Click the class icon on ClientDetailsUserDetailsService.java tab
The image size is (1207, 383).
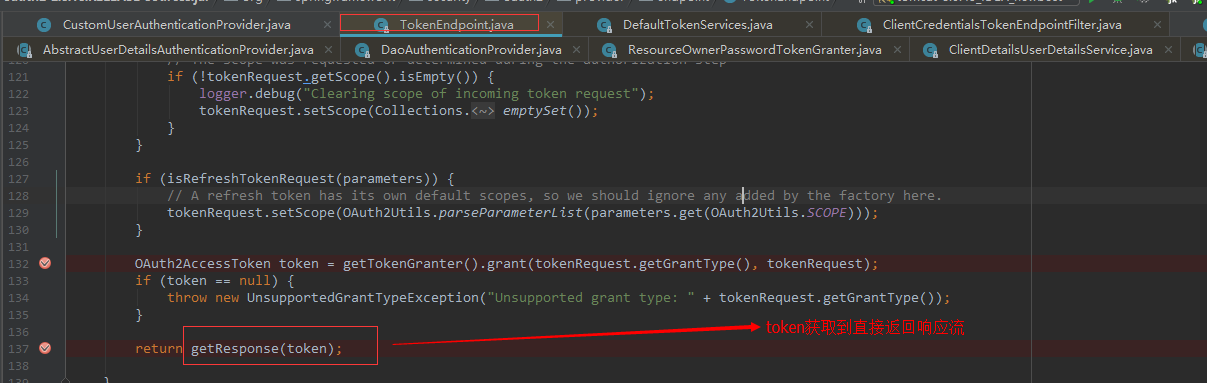pyautogui.click(x=929, y=48)
